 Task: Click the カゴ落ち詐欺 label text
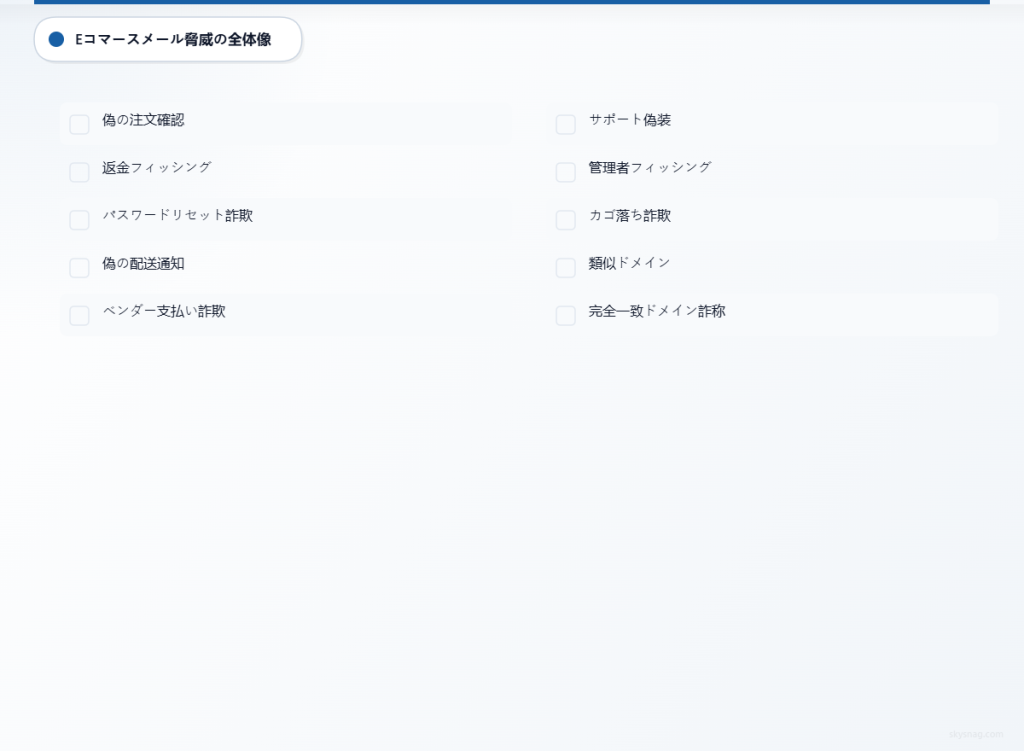[x=630, y=216]
